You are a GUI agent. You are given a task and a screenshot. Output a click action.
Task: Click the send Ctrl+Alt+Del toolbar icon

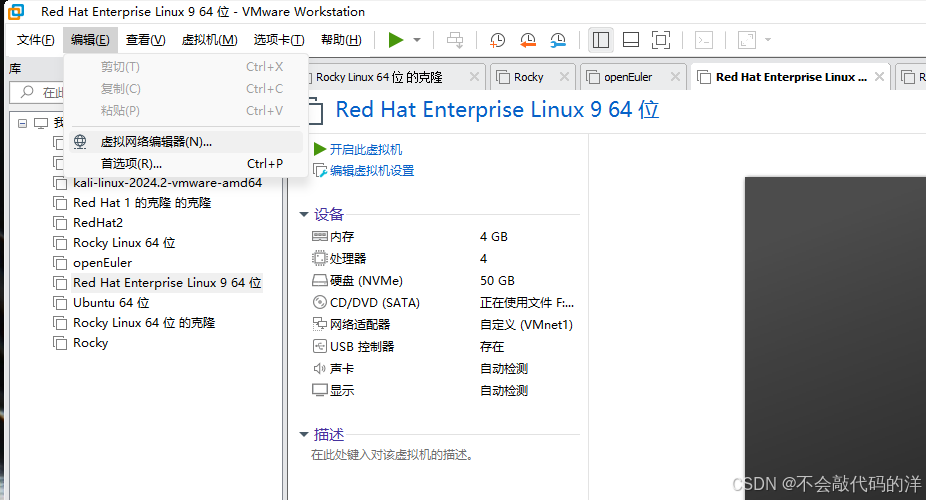point(455,40)
